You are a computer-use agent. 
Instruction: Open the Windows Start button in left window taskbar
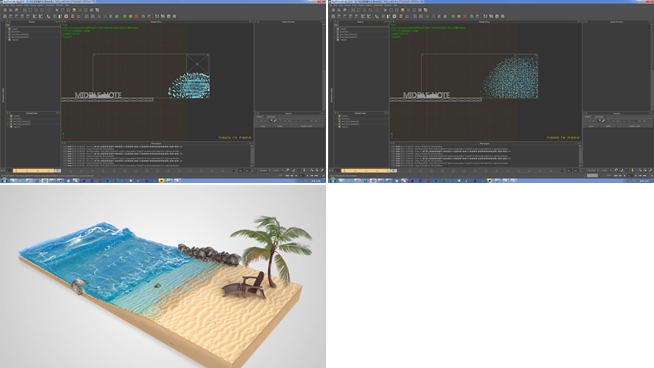(x=4, y=181)
